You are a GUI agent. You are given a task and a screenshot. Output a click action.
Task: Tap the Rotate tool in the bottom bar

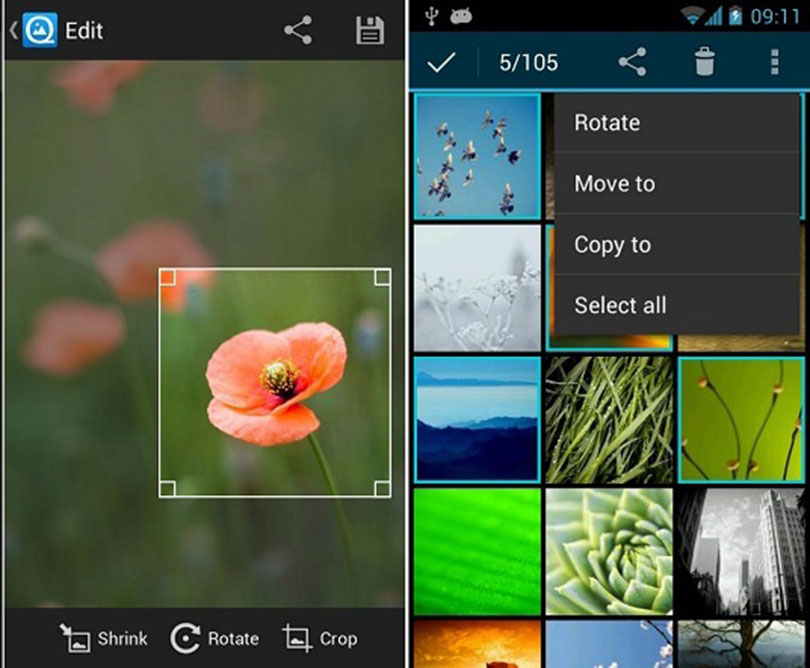coord(215,638)
